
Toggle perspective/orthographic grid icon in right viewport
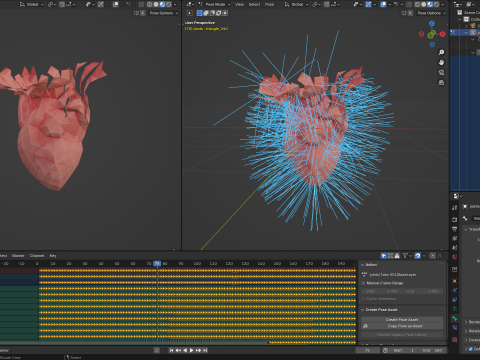coord(441,82)
